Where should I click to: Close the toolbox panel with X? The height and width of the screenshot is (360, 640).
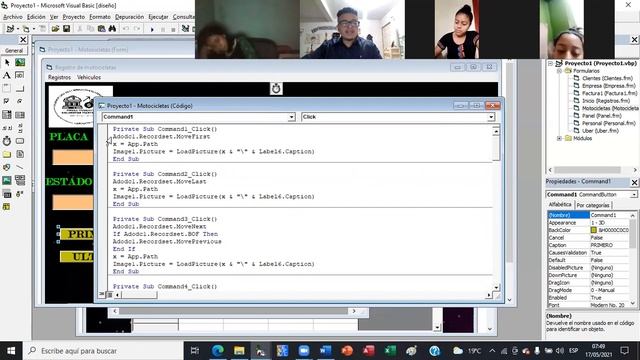click(x=23, y=40)
